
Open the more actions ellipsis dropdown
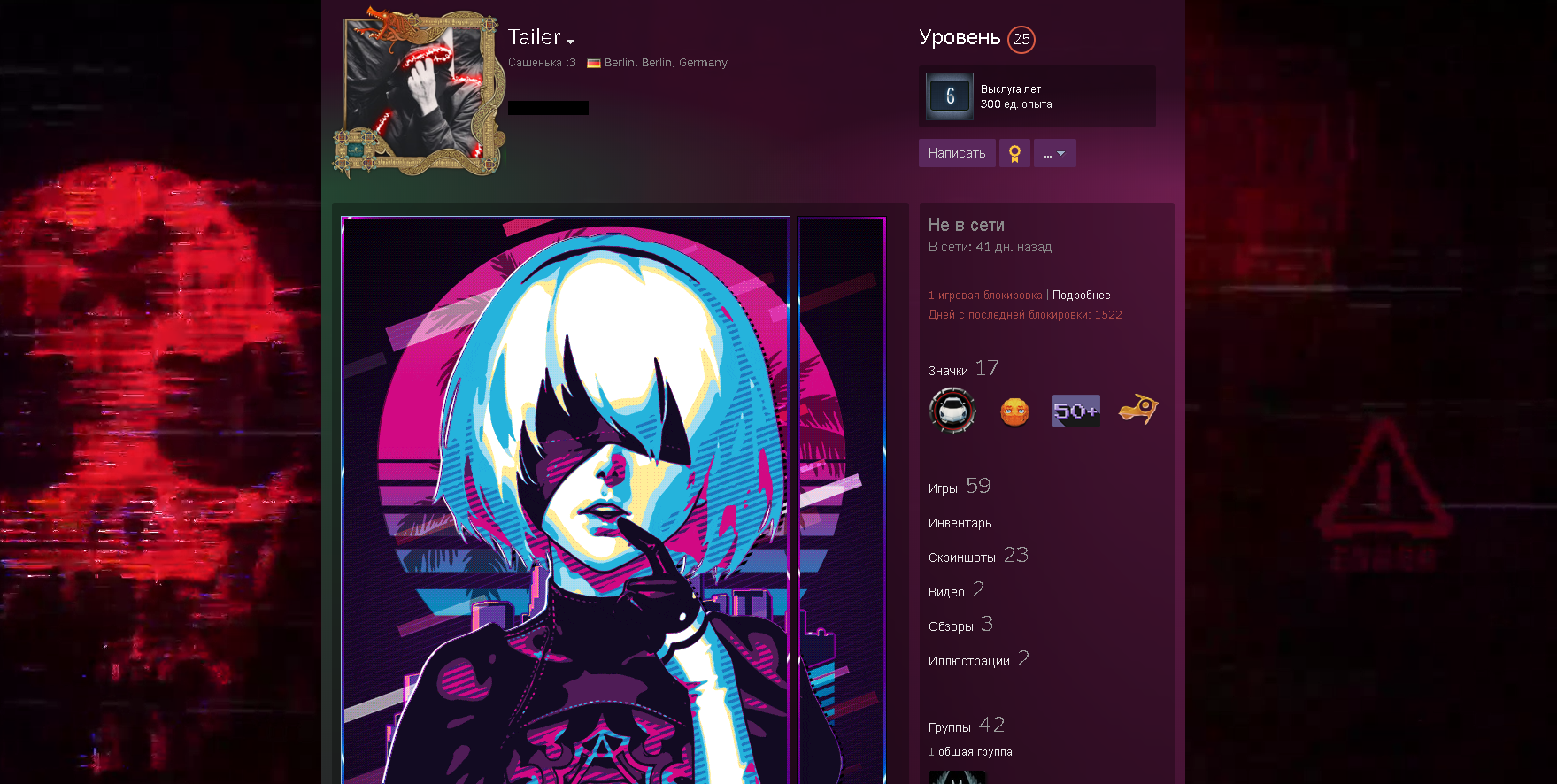pyautogui.click(x=1055, y=153)
